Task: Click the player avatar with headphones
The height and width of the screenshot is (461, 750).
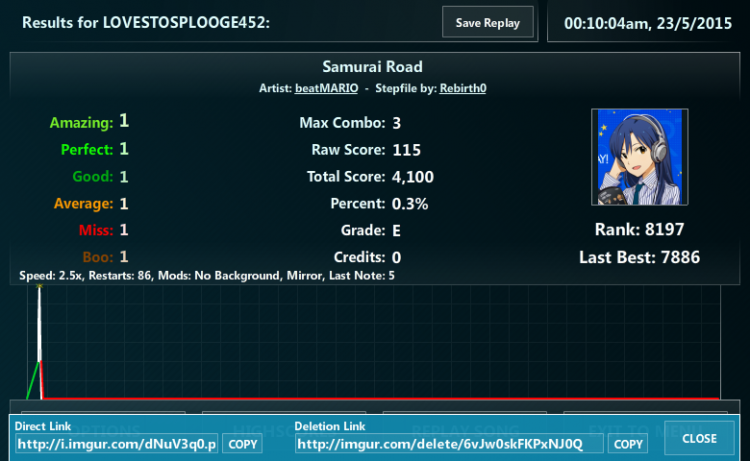Action: coord(640,157)
